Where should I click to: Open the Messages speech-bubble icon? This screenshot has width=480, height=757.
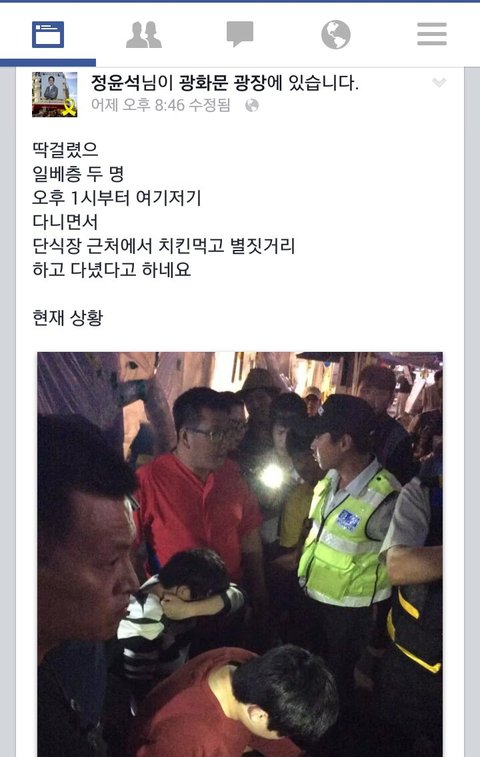point(240,34)
